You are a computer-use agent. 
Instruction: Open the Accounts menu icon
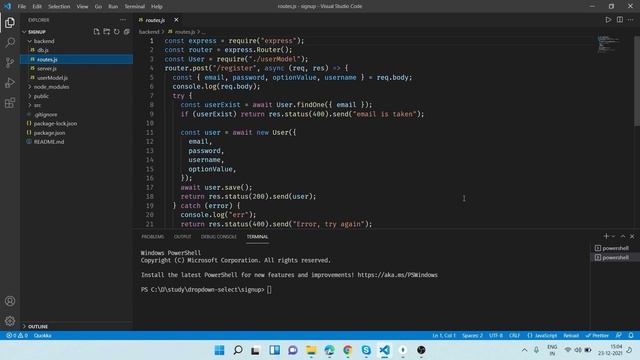pyautogui.click(x=10, y=301)
